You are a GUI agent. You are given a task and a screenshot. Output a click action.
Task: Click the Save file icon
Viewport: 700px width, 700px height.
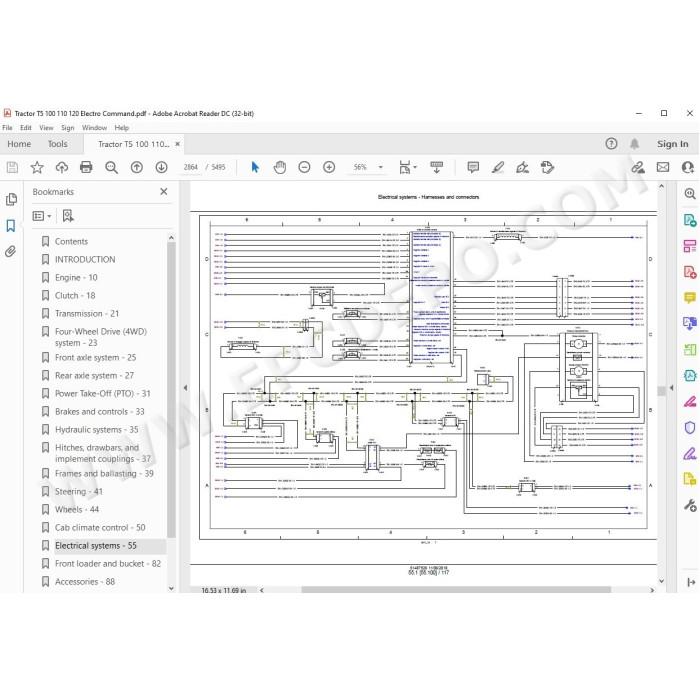tap(12, 167)
